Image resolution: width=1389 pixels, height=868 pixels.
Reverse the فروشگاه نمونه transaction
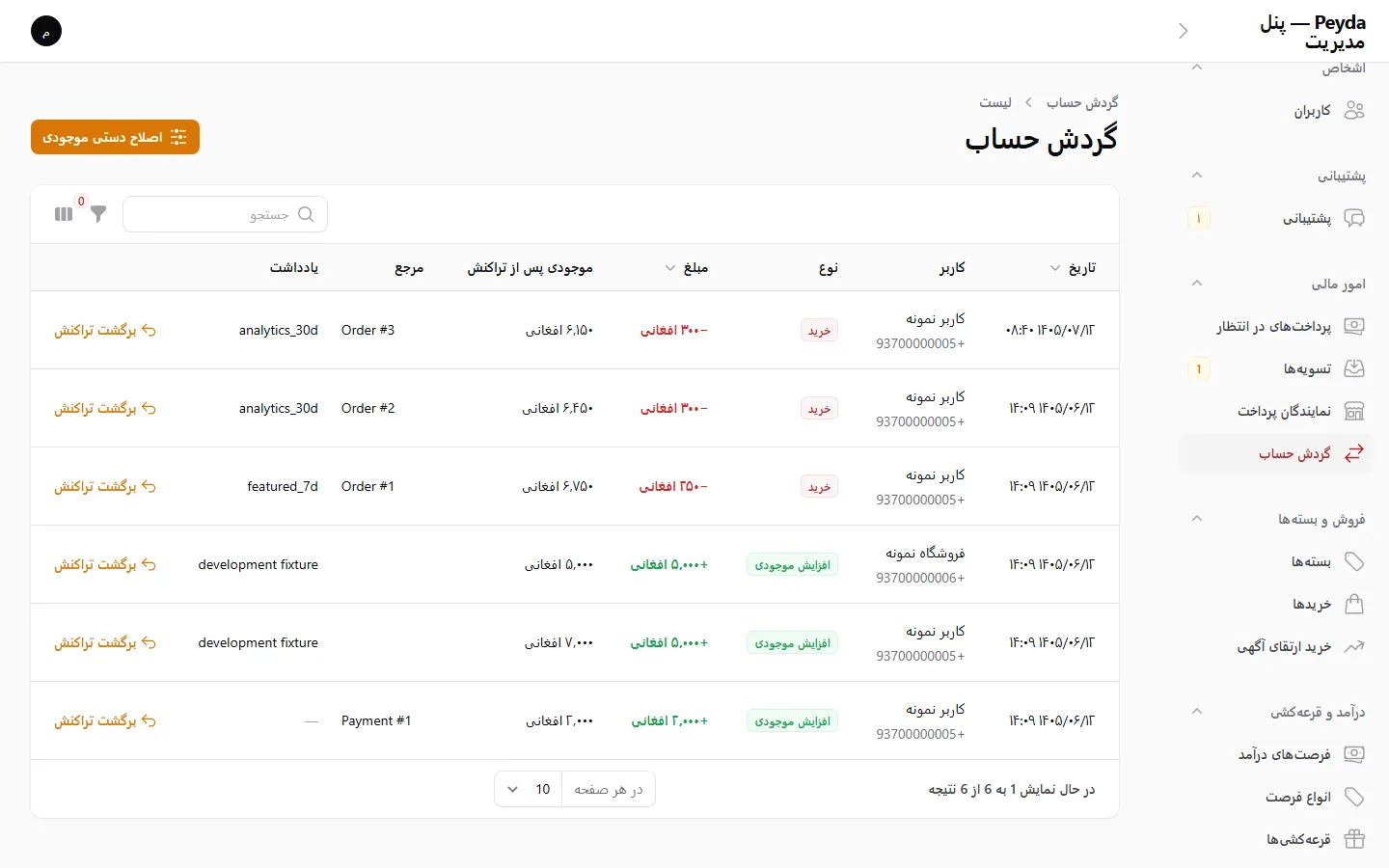pyautogui.click(x=105, y=565)
